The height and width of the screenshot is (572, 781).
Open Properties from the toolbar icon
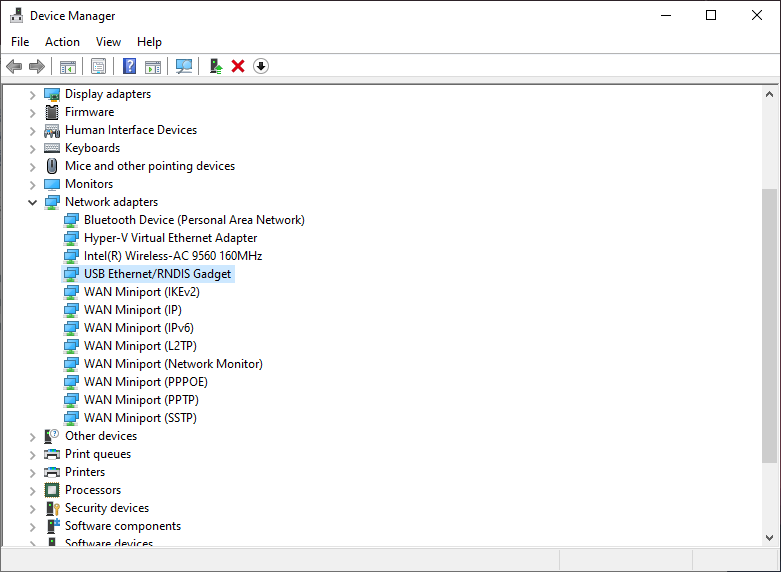tap(98, 66)
